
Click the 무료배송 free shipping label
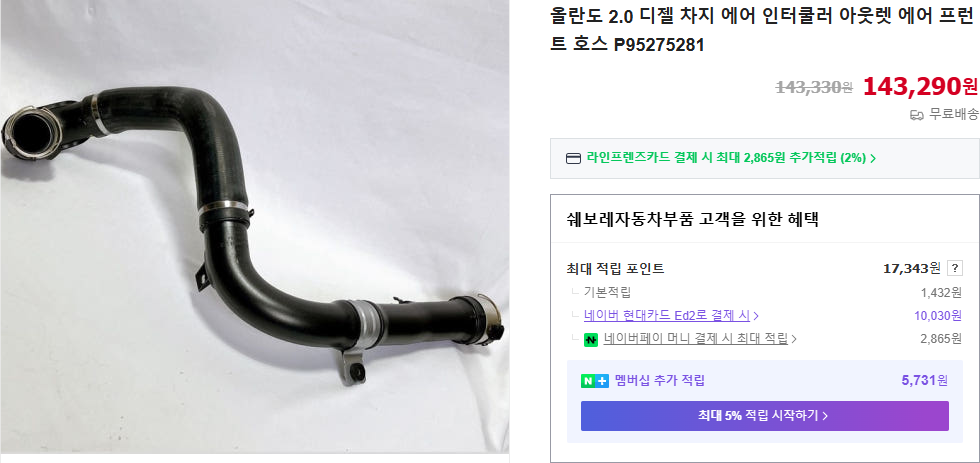coord(953,114)
